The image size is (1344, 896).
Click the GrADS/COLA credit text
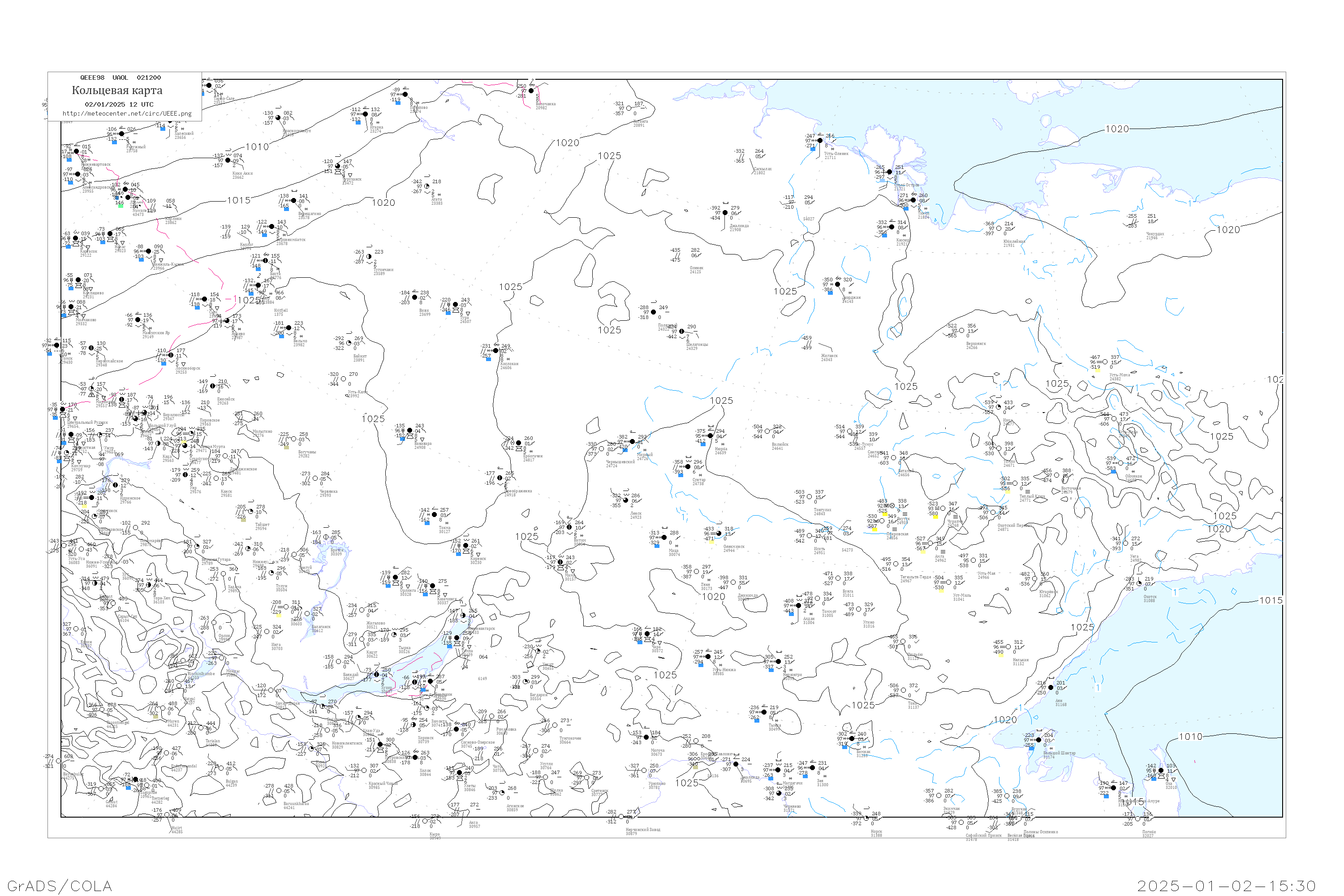[60, 886]
